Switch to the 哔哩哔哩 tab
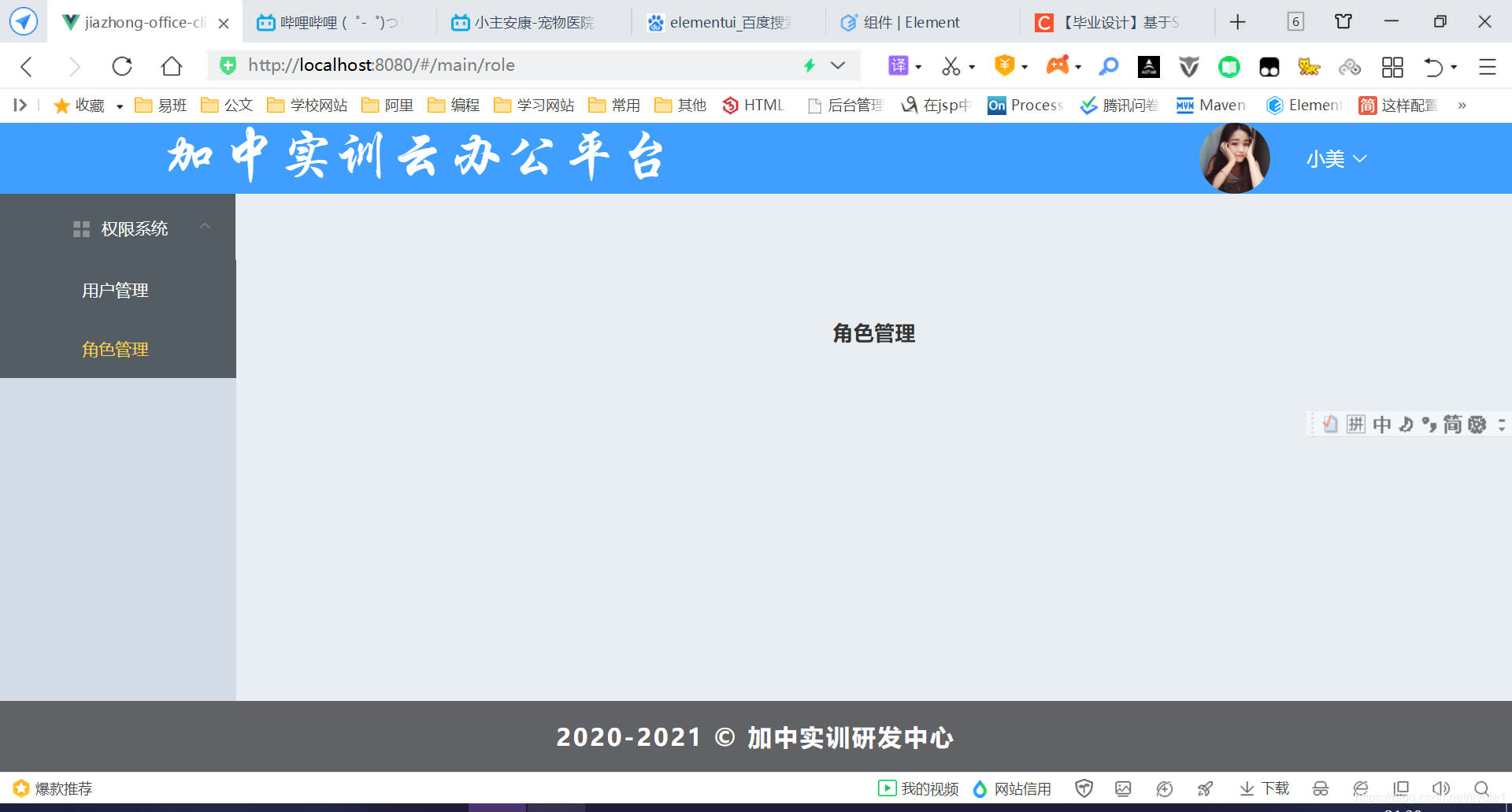This screenshot has width=1512, height=812. point(339,23)
